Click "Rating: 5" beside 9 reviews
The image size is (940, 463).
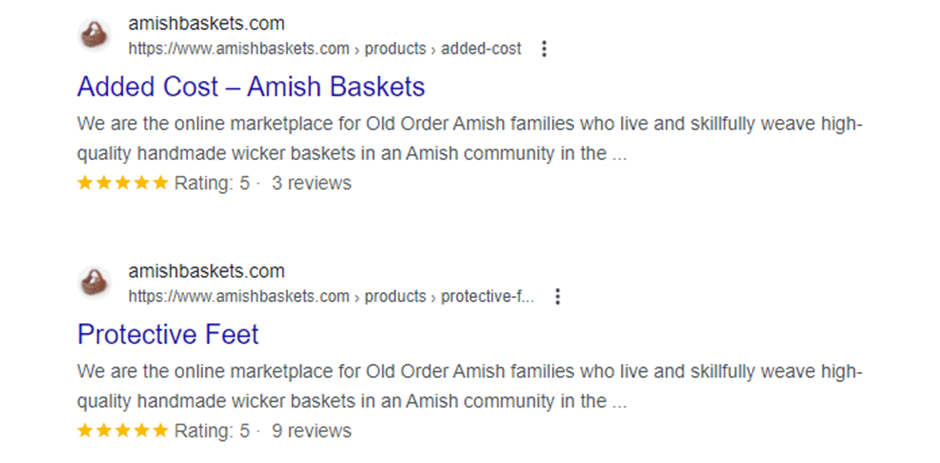click(211, 431)
